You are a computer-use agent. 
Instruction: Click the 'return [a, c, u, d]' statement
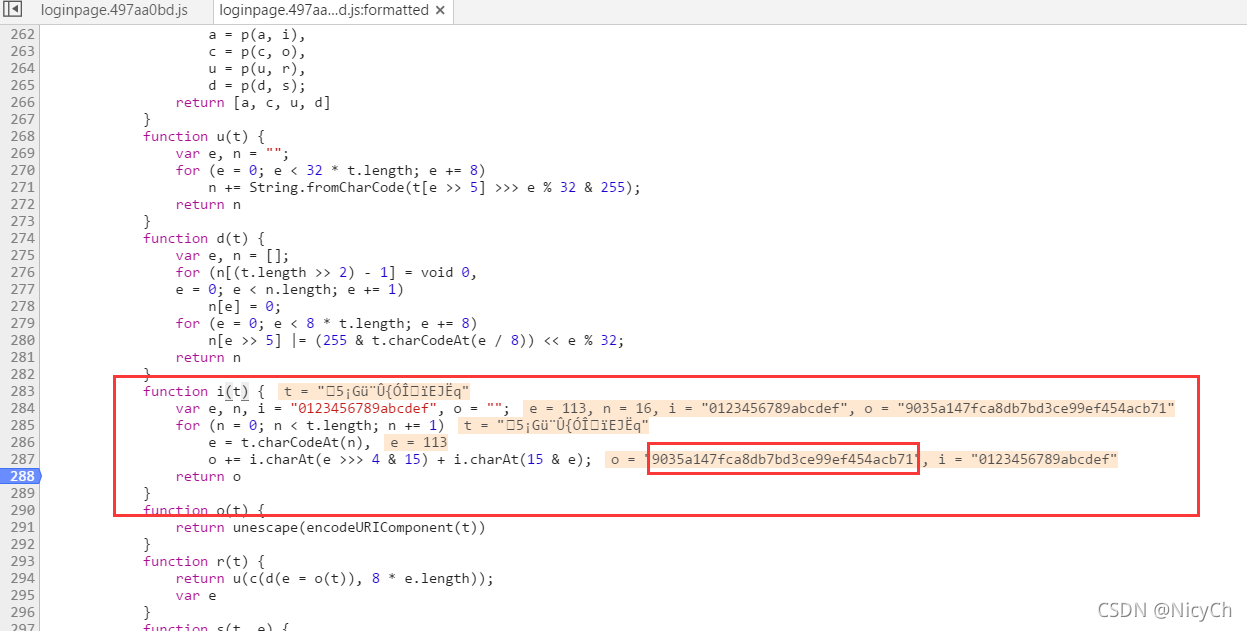click(x=252, y=102)
